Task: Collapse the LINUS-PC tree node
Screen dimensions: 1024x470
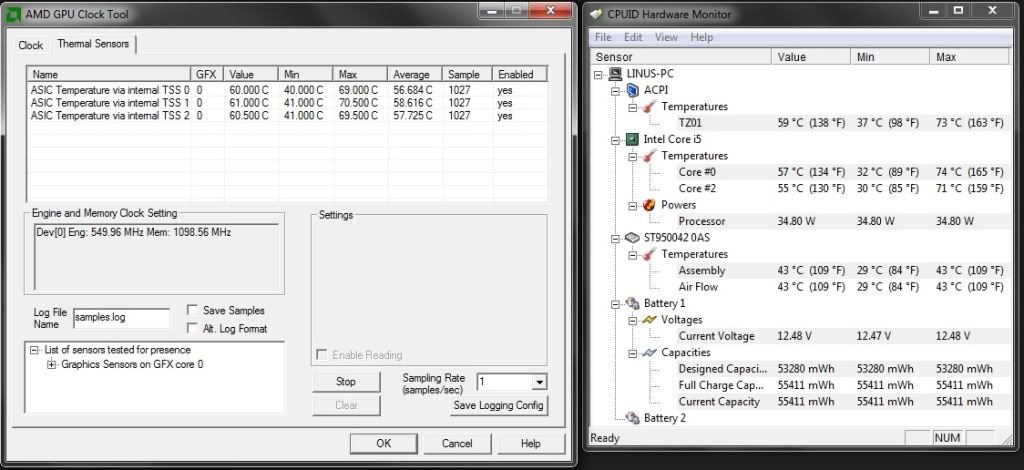Action: 598,74
